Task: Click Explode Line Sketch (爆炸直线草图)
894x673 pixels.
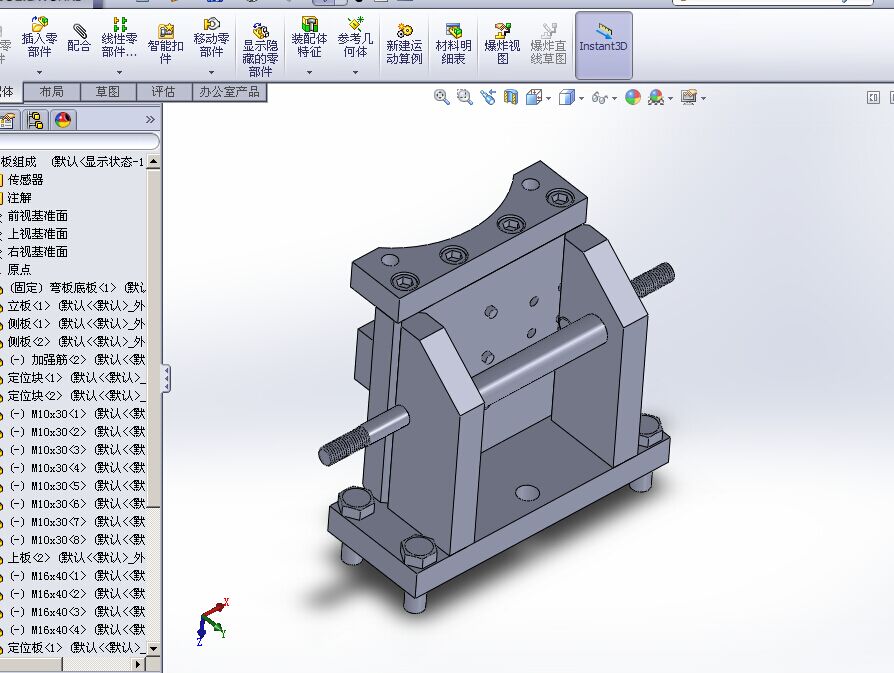Action: coord(548,44)
